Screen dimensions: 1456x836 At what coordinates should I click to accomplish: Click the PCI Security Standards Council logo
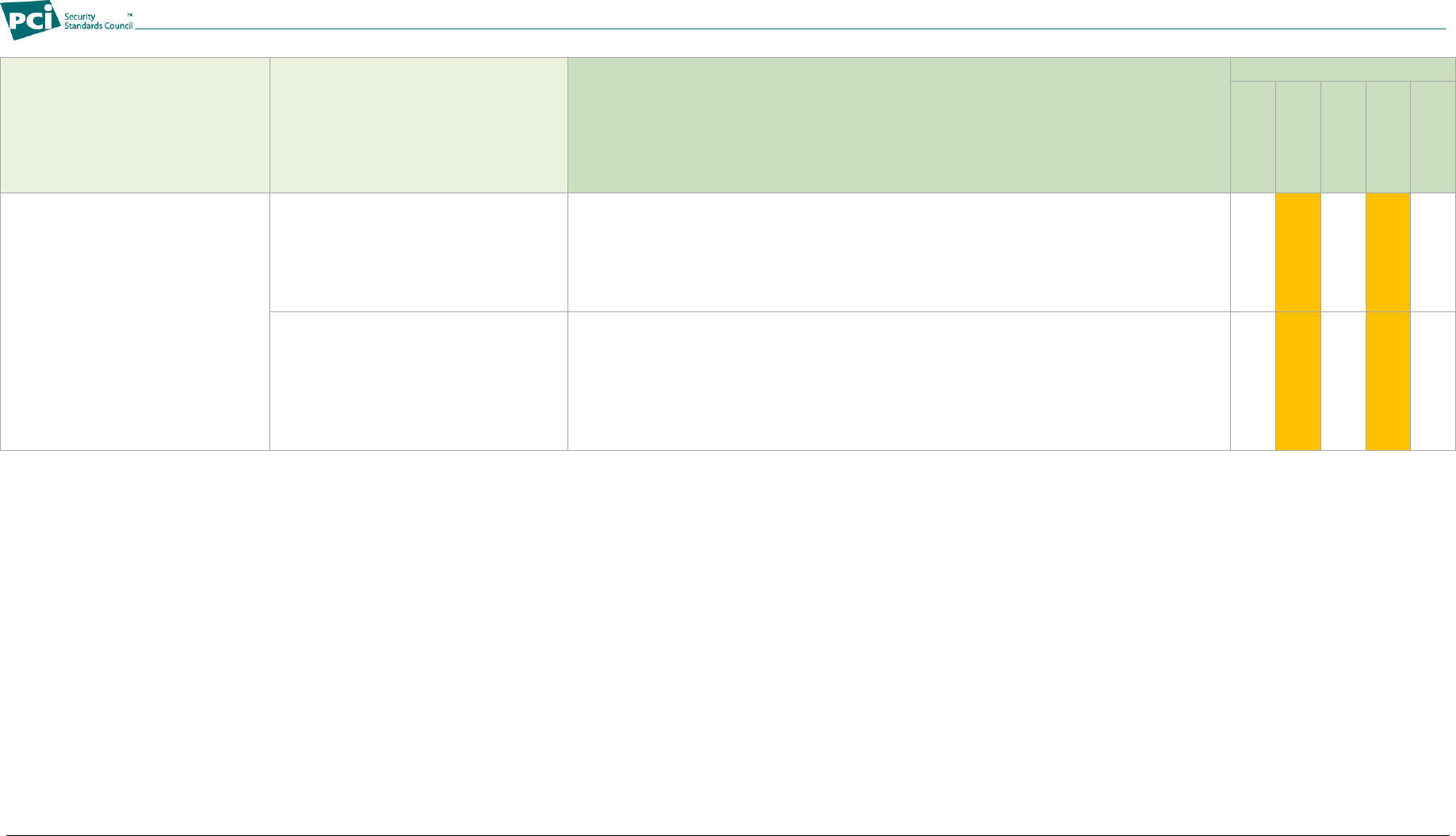click(67, 20)
